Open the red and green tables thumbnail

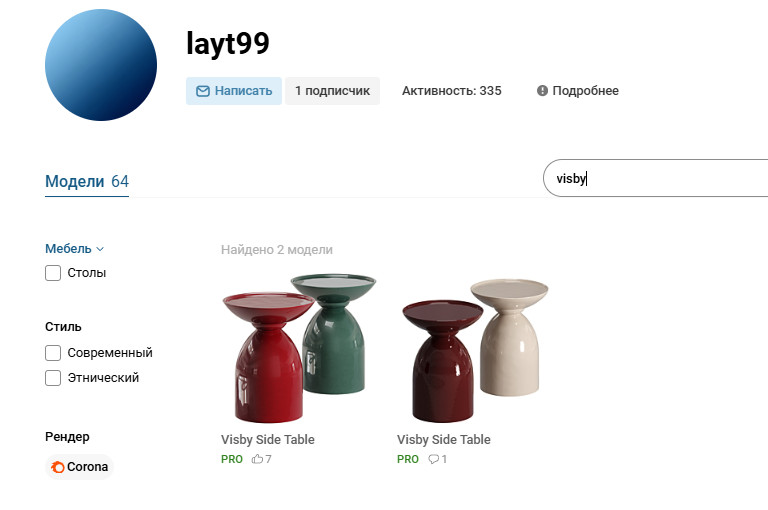[299, 348]
